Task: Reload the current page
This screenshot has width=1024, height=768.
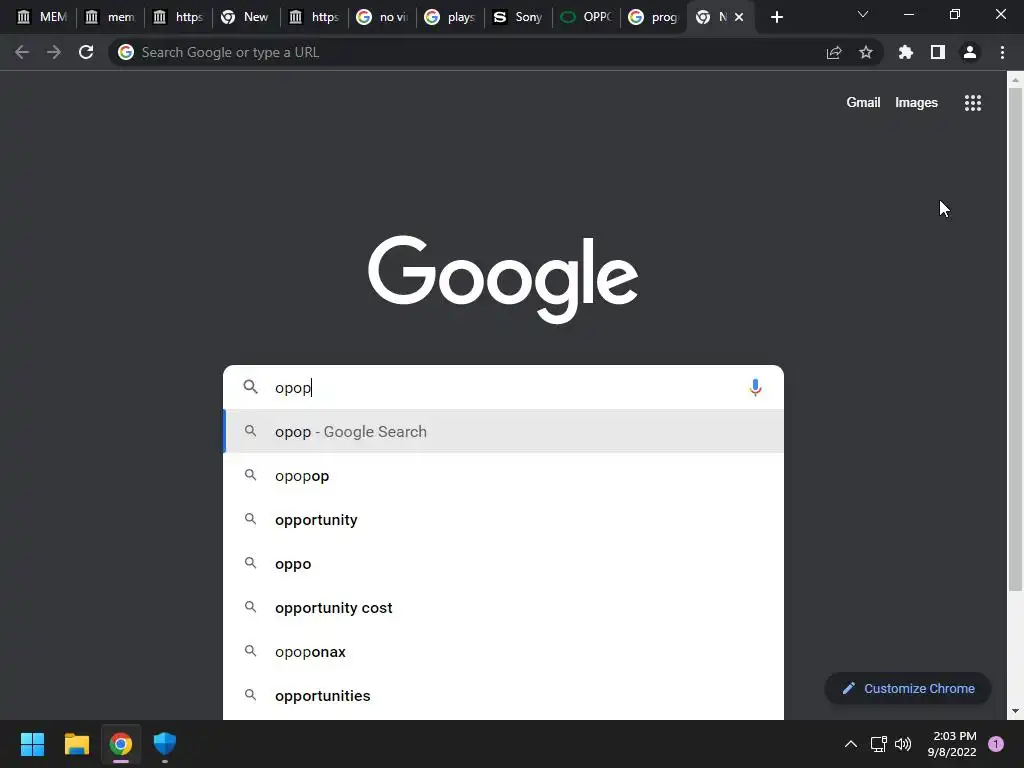Action: pos(86,52)
